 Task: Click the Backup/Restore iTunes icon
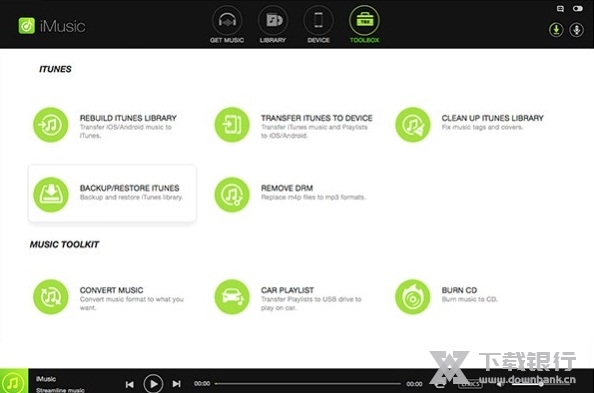51,195
